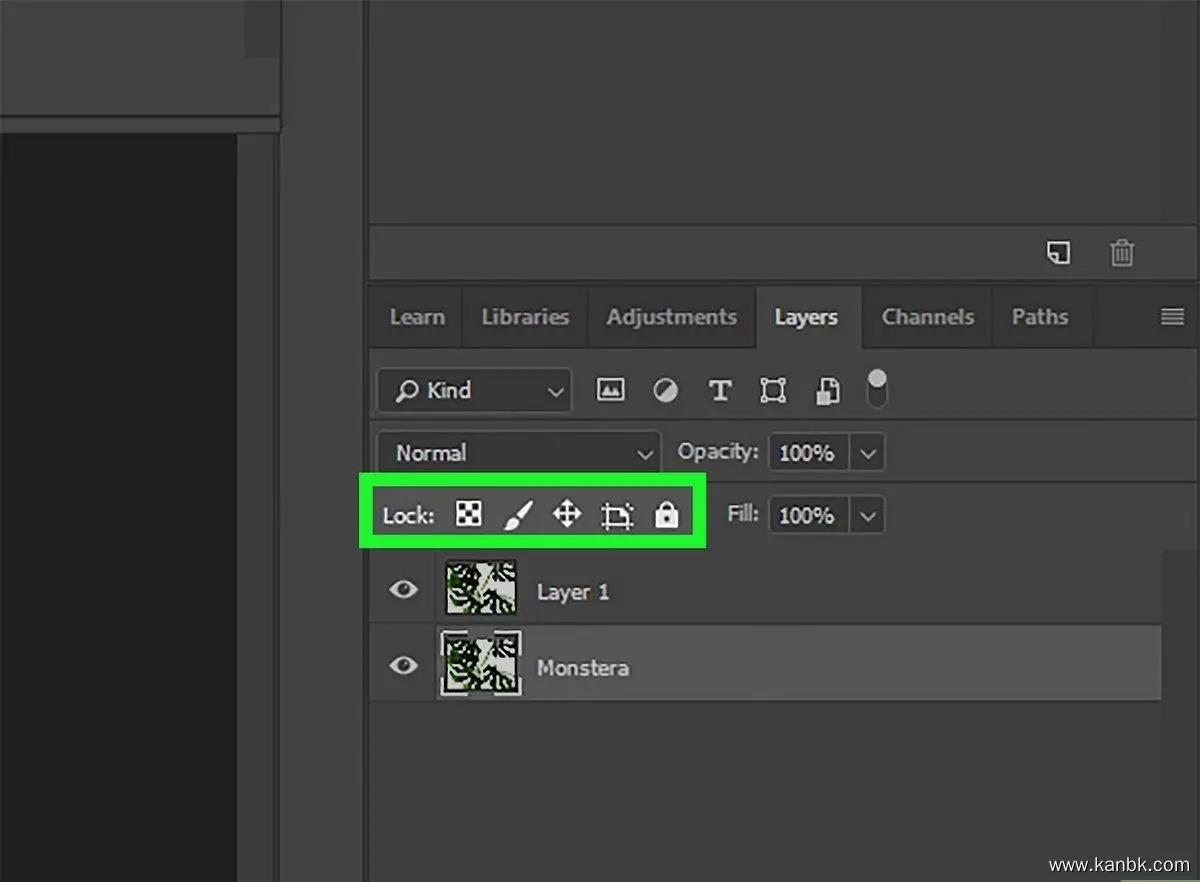The image size is (1200, 882).
Task: Filter layers by pixel layer icon
Action: (610, 390)
